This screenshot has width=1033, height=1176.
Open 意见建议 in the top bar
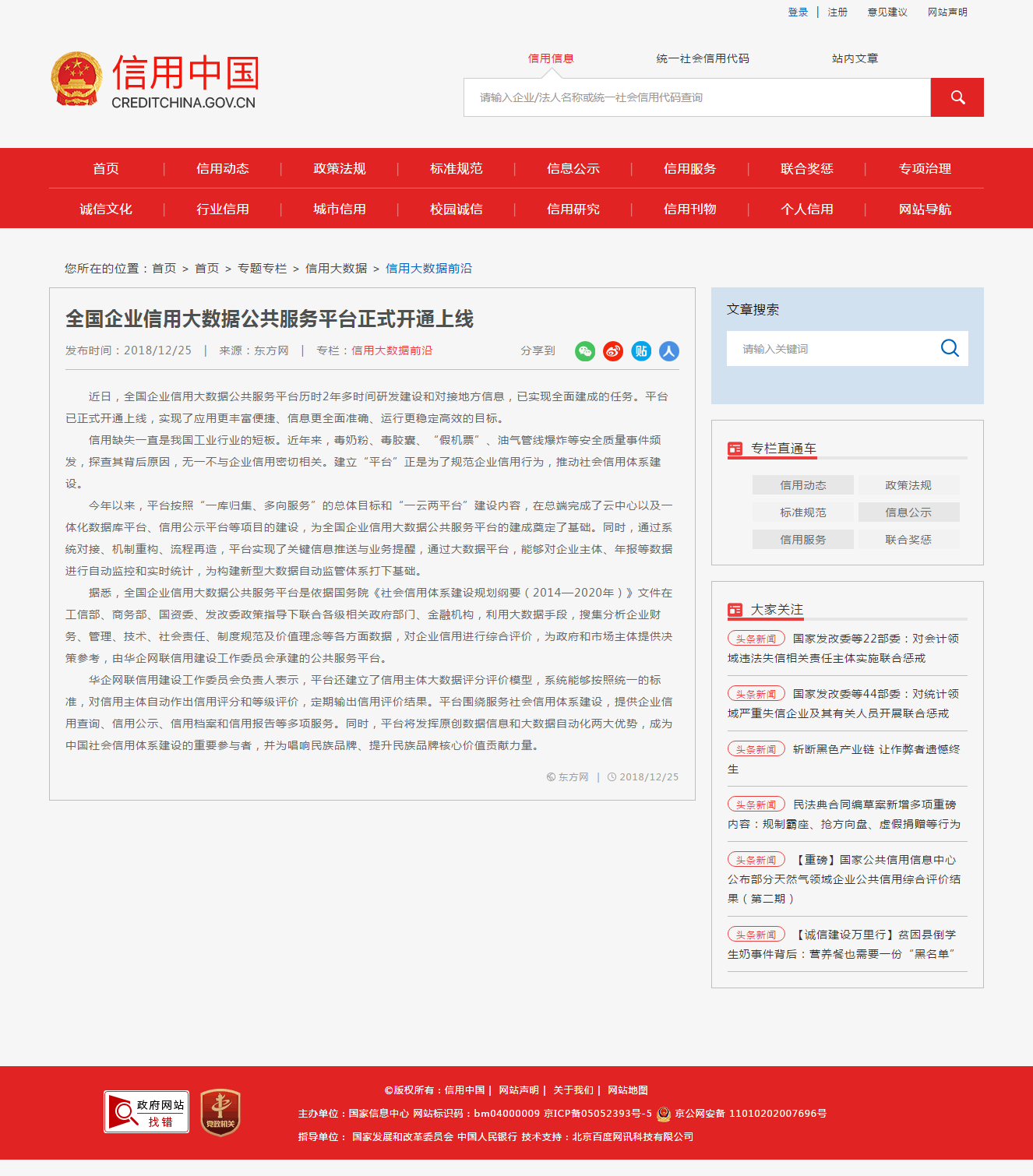(x=887, y=12)
